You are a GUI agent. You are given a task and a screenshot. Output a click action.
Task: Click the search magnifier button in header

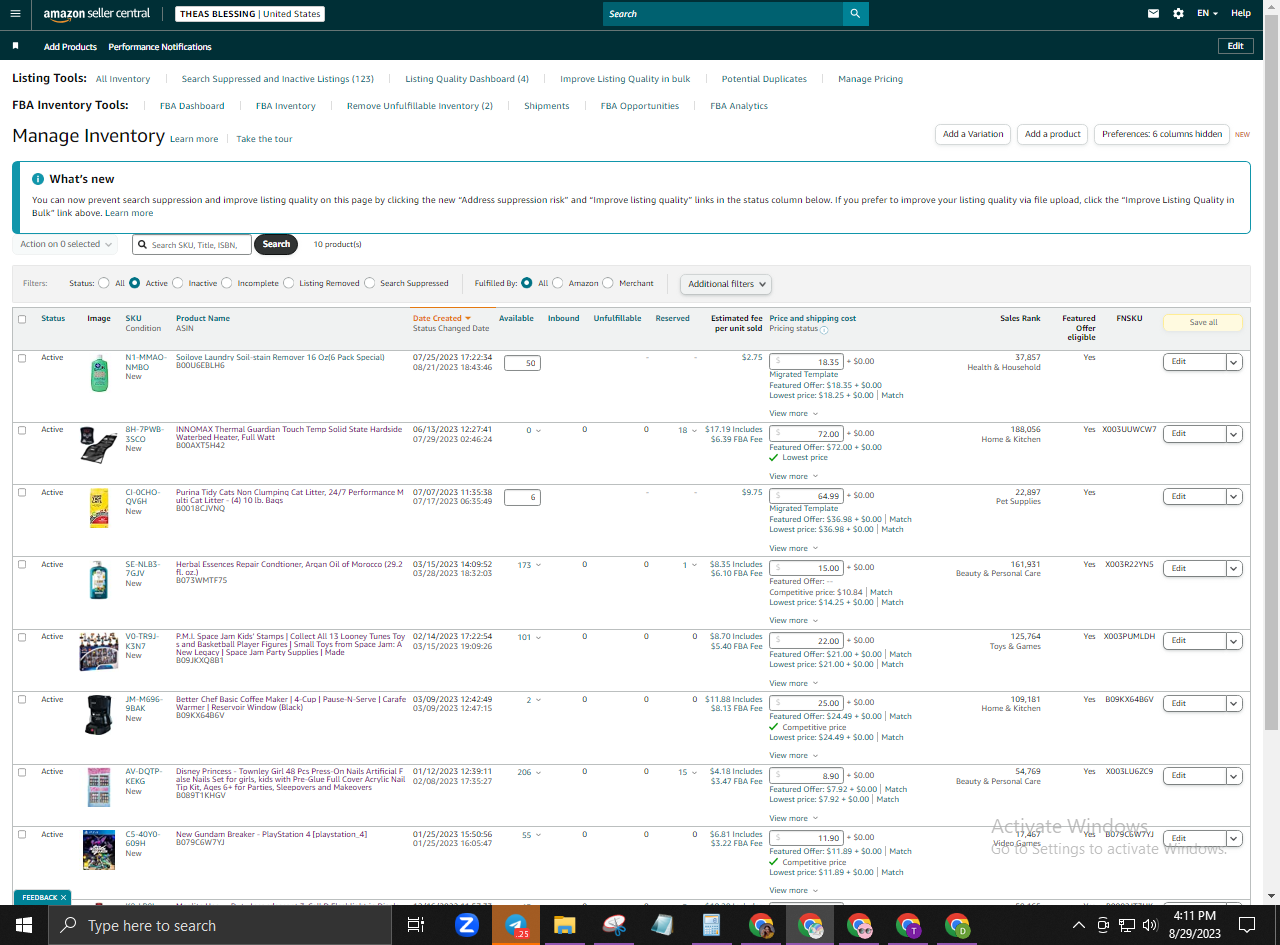click(x=855, y=14)
